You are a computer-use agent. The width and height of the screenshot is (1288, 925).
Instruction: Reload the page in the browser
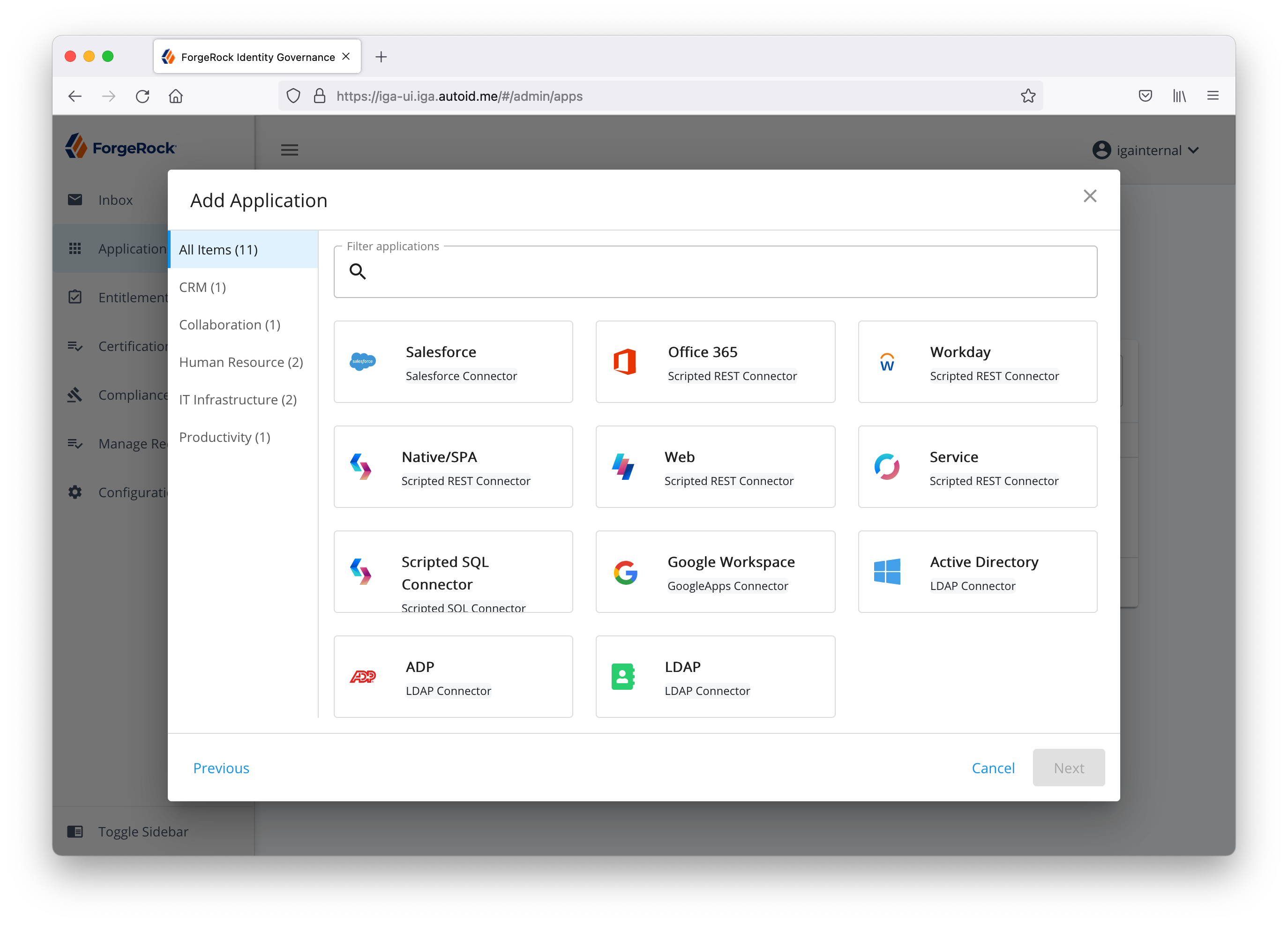pos(142,96)
